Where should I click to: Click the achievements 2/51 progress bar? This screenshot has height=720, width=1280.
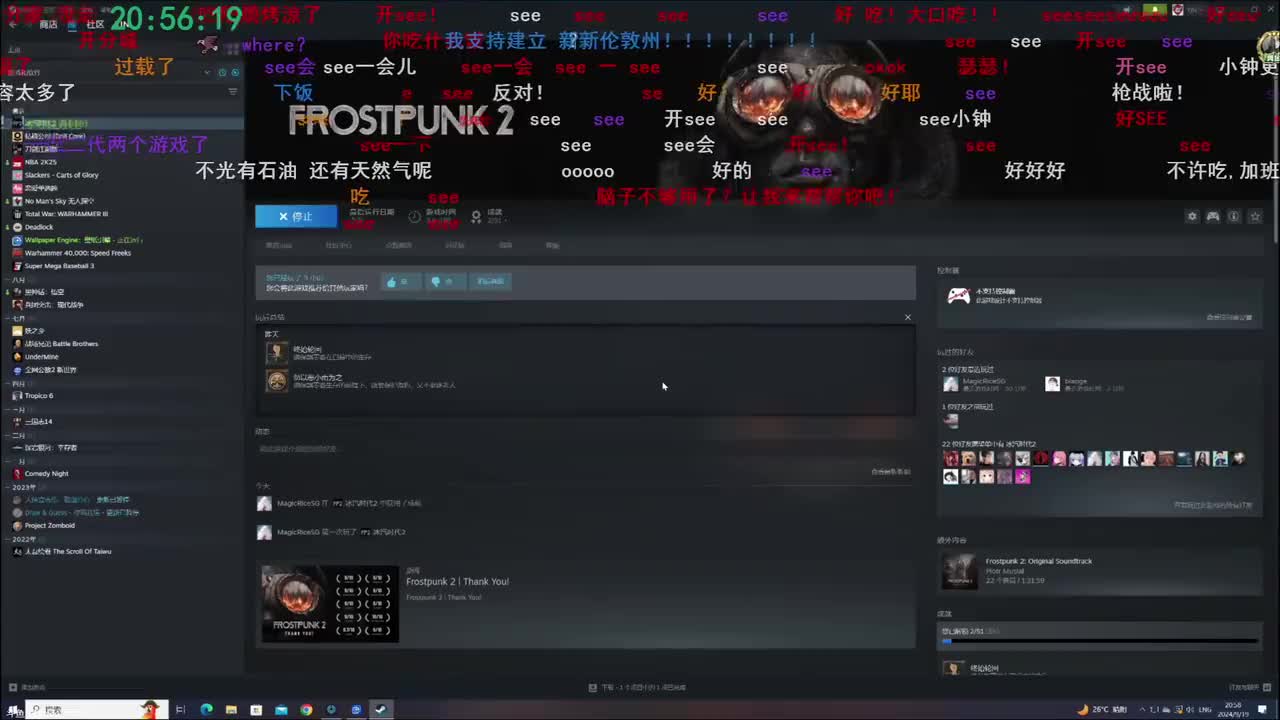1099,641
